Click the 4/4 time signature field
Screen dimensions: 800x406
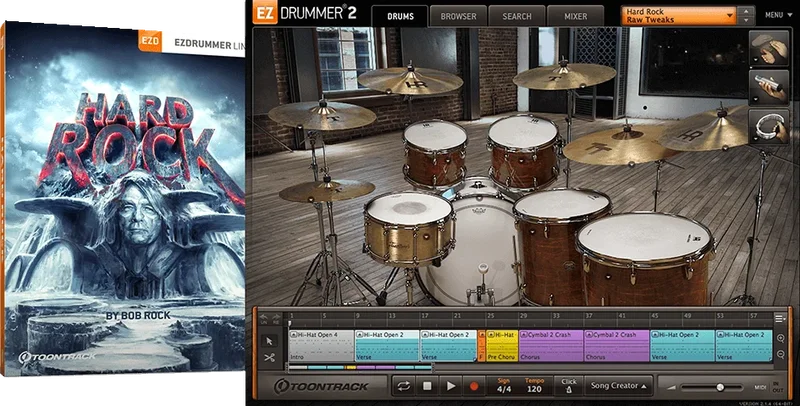pyautogui.click(x=504, y=386)
